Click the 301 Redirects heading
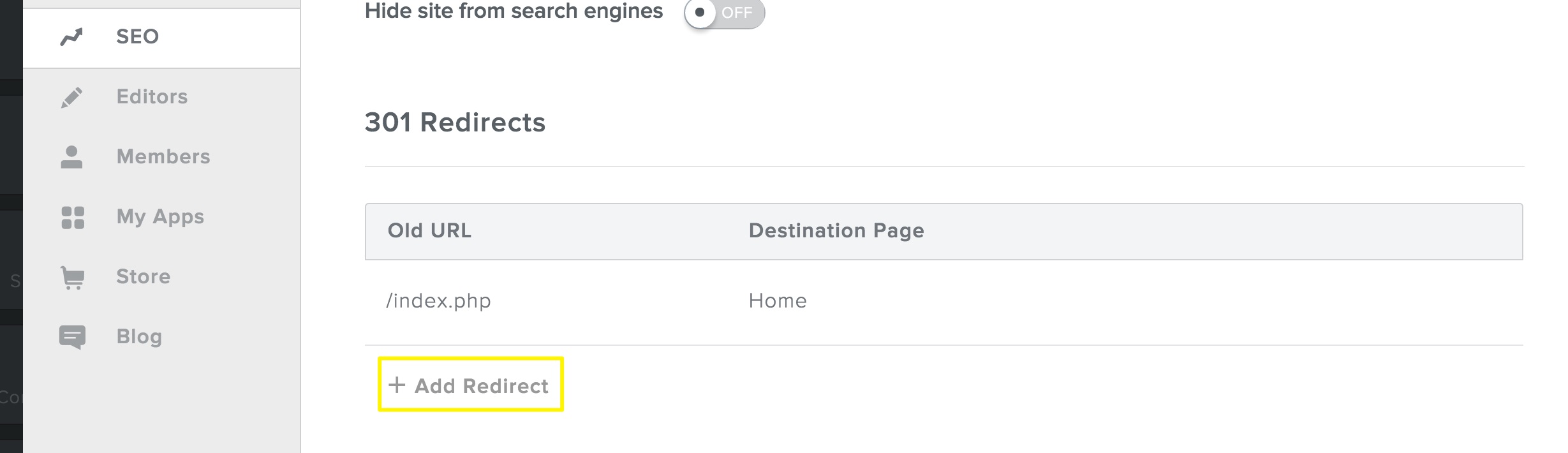Viewport: 1568px width, 453px height. tap(455, 123)
